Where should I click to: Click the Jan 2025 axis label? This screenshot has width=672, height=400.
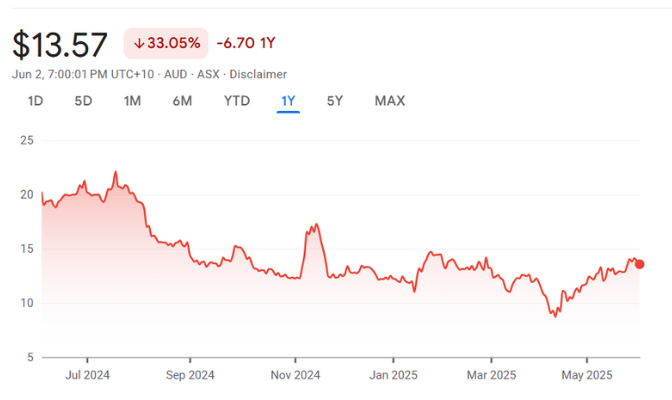(x=392, y=376)
